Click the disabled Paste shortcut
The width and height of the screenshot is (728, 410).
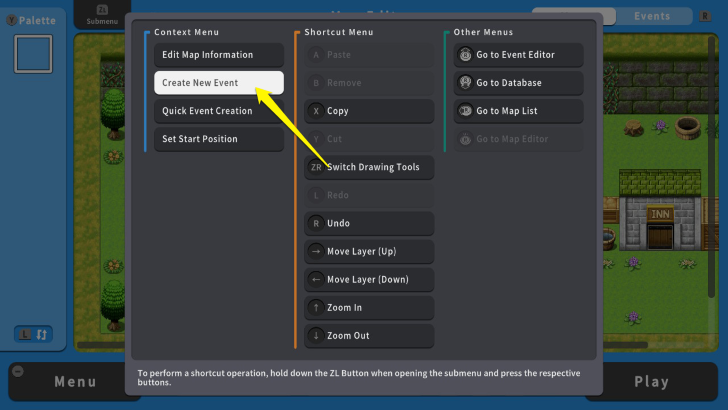coord(369,55)
